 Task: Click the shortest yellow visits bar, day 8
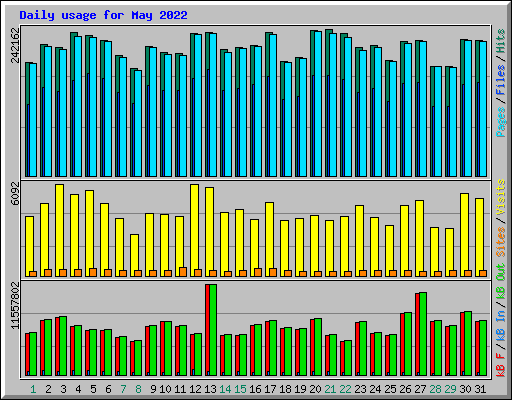coord(134,255)
